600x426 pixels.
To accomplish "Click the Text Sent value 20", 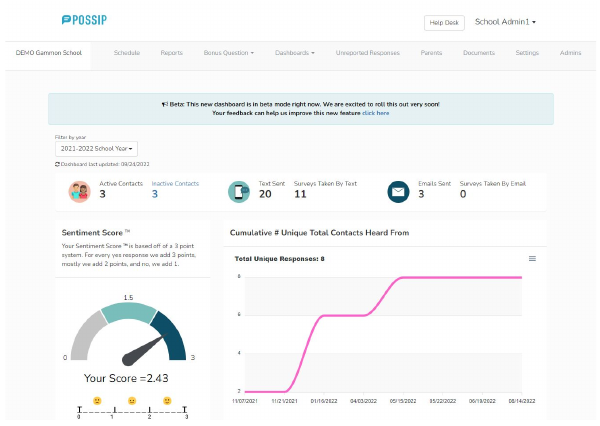I will pyautogui.click(x=265, y=194).
